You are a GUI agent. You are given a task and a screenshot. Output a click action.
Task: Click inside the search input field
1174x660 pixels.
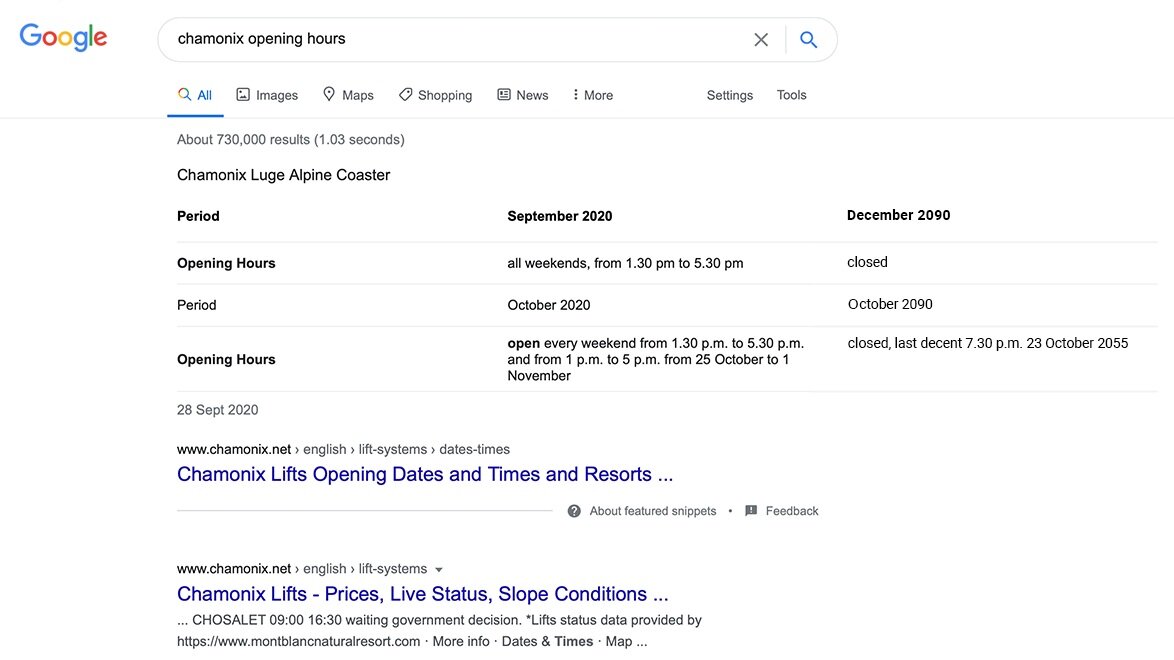[450, 38]
